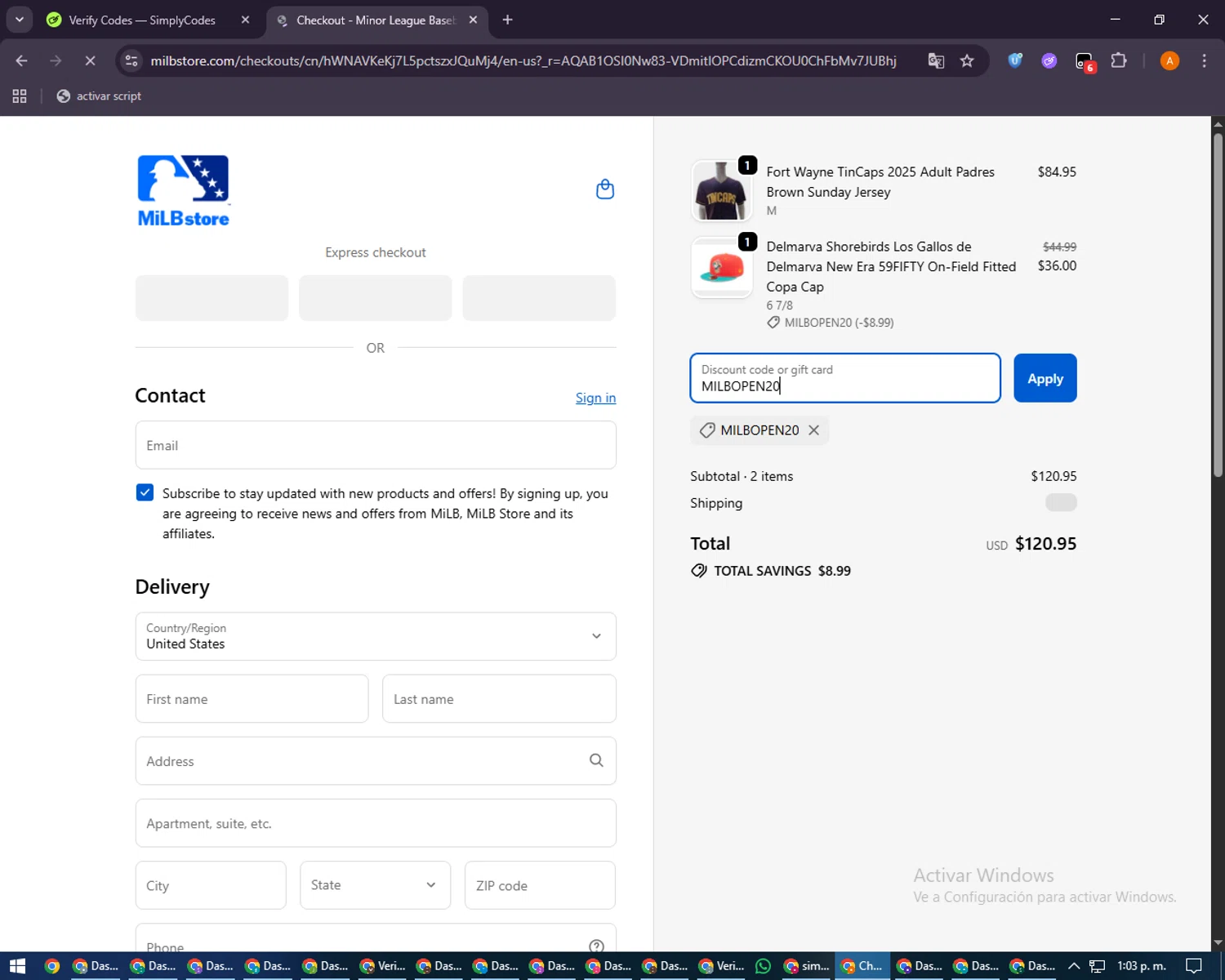The width and height of the screenshot is (1225, 980).
Task: Open the purple round extension icon
Action: coord(1049,60)
